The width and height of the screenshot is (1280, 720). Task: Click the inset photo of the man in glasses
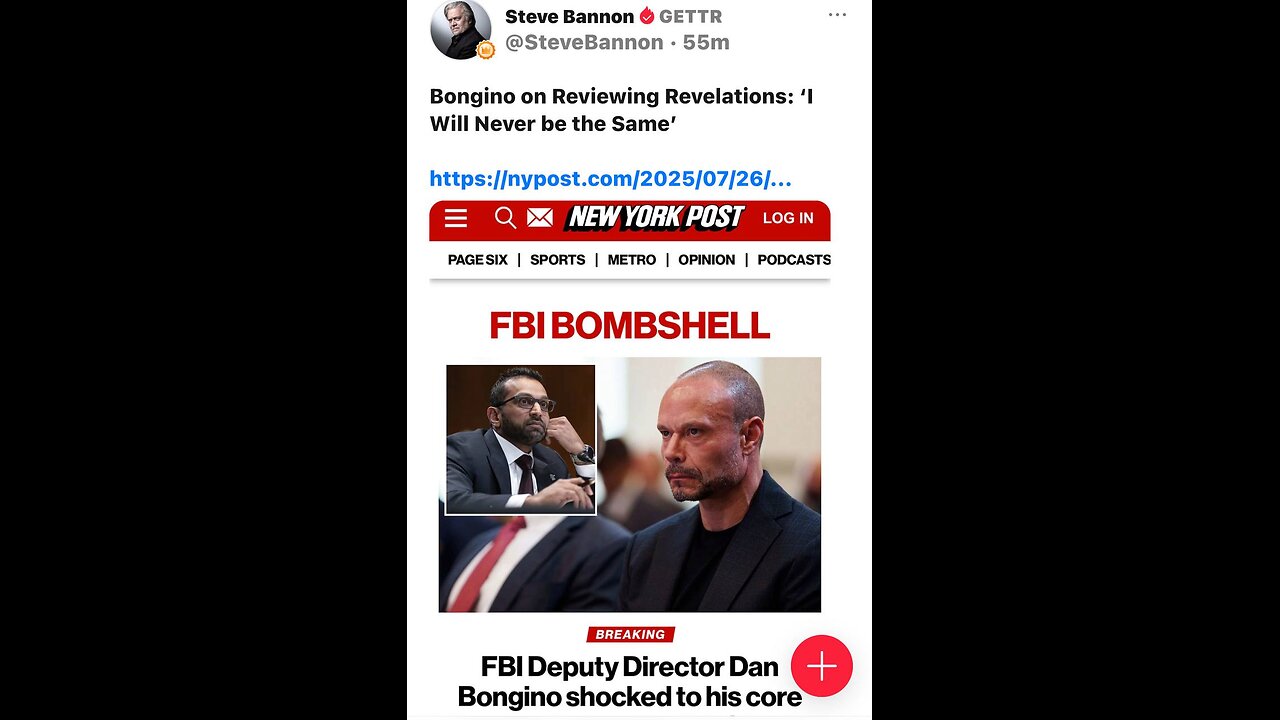pos(521,440)
